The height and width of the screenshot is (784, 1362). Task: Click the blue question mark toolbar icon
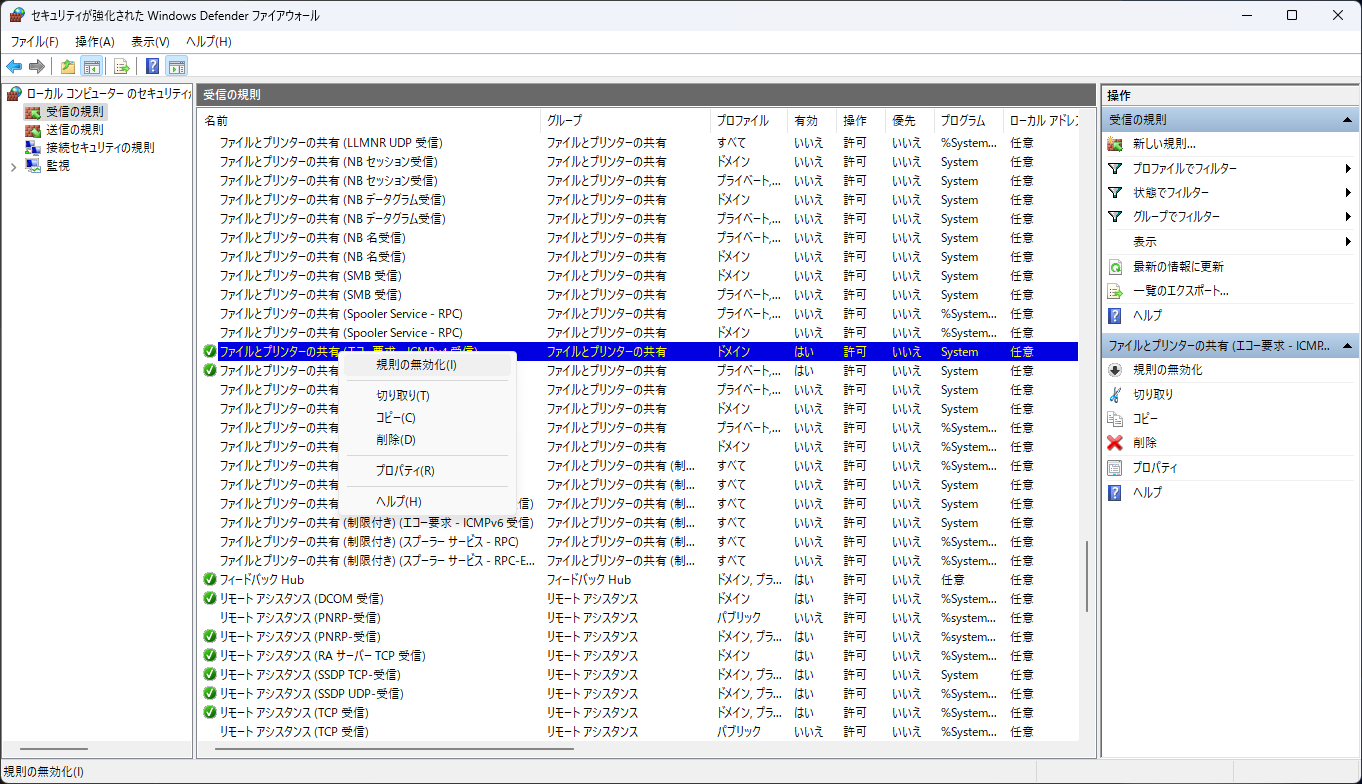pyautogui.click(x=153, y=67)
